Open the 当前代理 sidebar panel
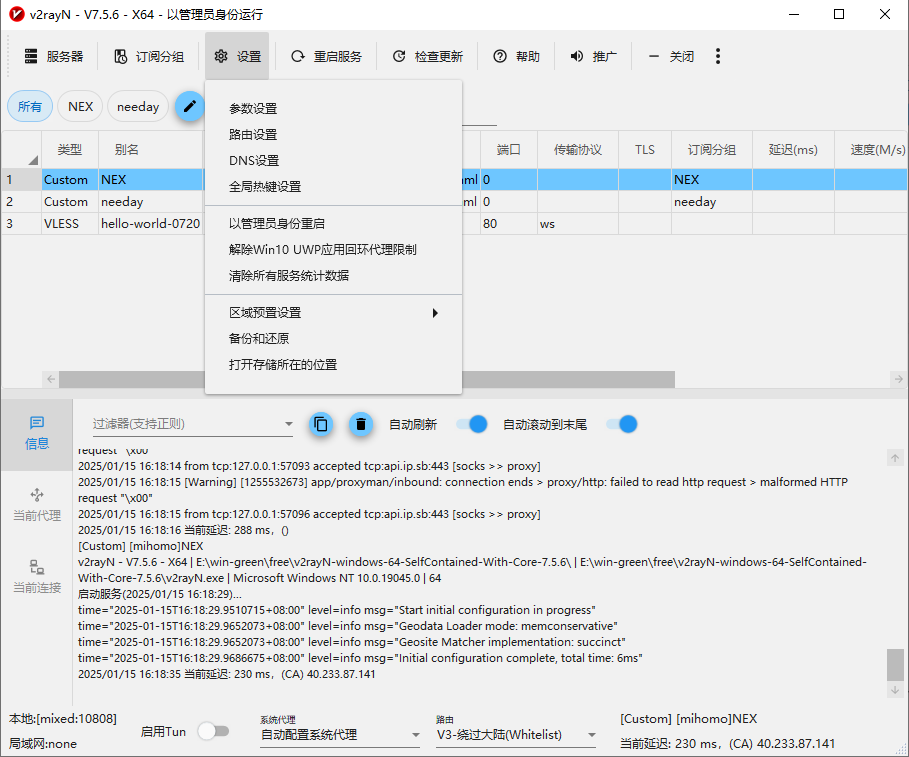This screenshot has width=909, height=757. pyautogui.click(x=37, y=505)
